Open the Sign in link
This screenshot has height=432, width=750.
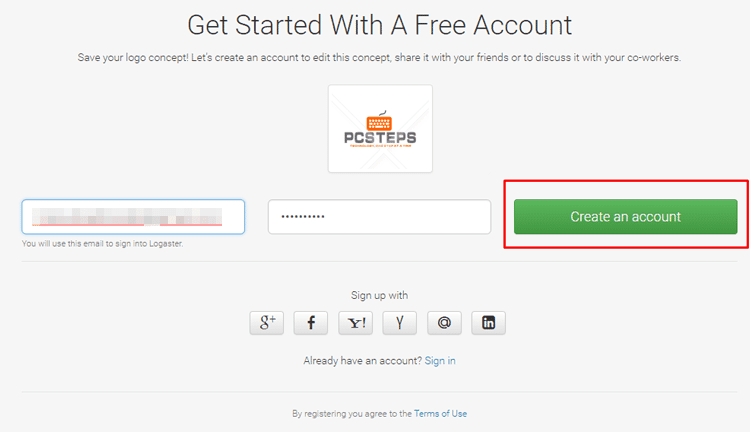[x=440, y=361]
